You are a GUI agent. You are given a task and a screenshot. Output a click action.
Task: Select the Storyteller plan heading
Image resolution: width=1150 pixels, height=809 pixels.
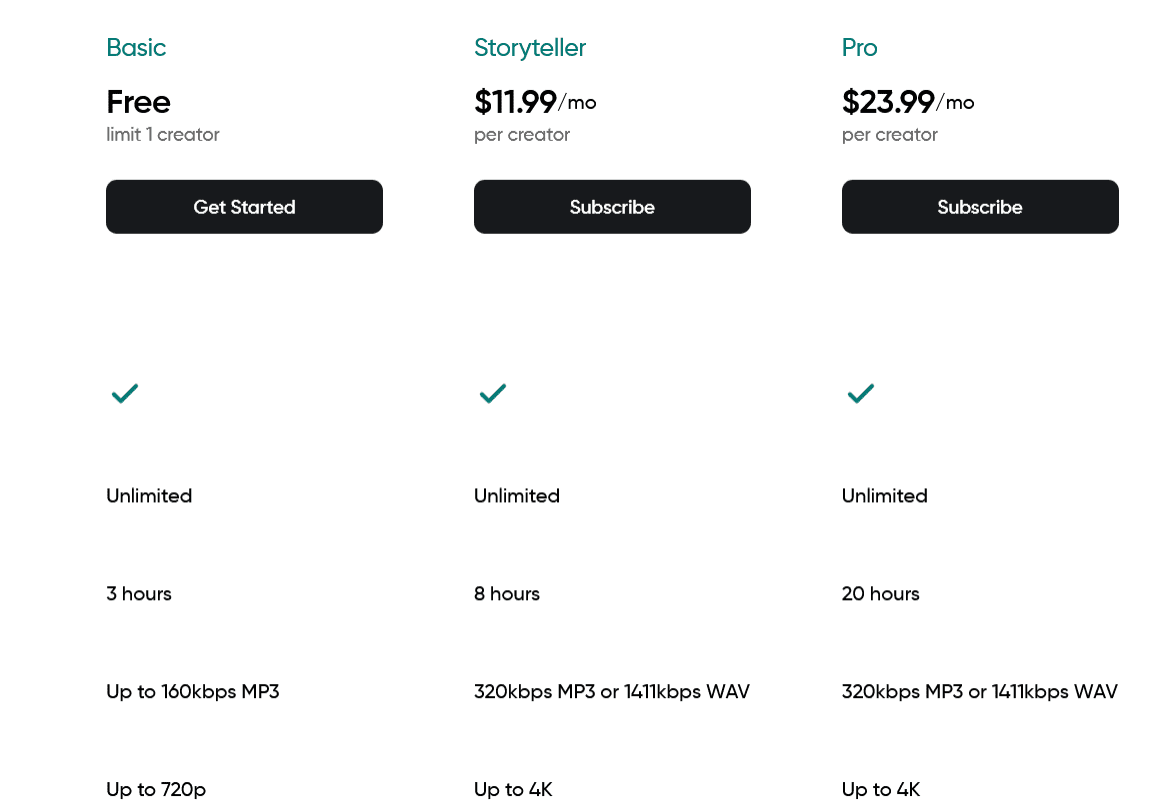(530, 48)
